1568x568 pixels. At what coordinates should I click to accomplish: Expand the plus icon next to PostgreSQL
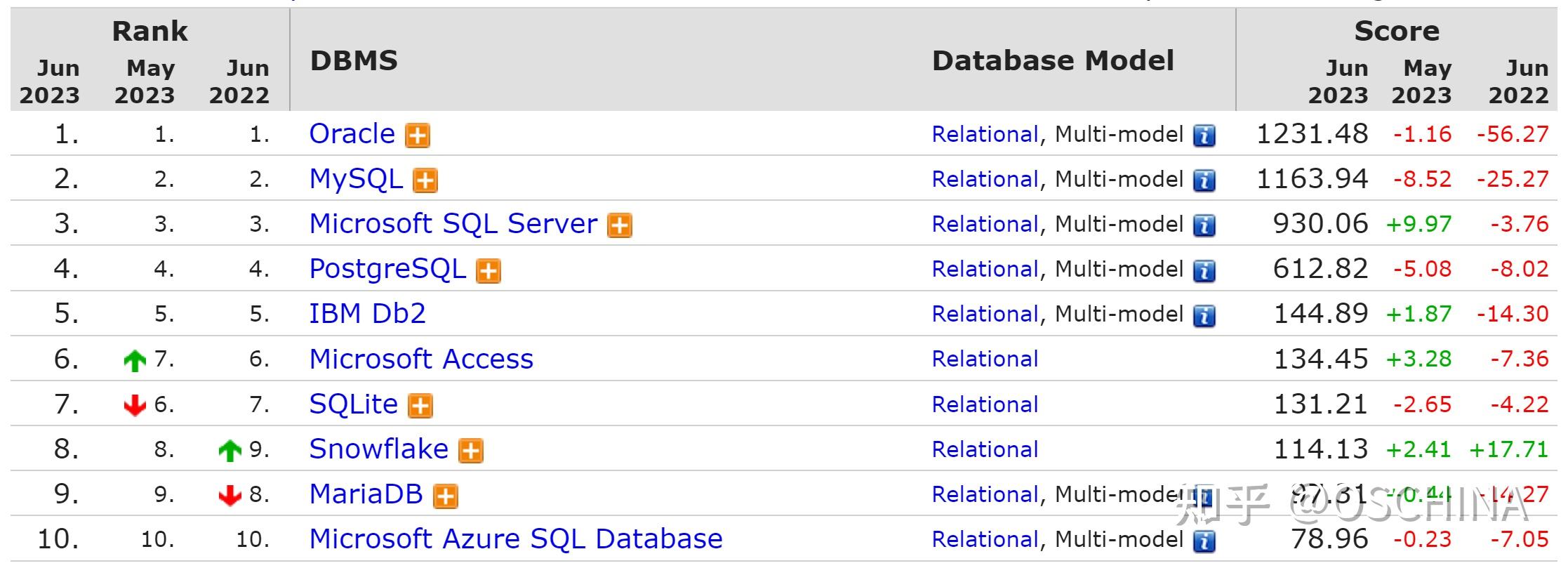489,270
